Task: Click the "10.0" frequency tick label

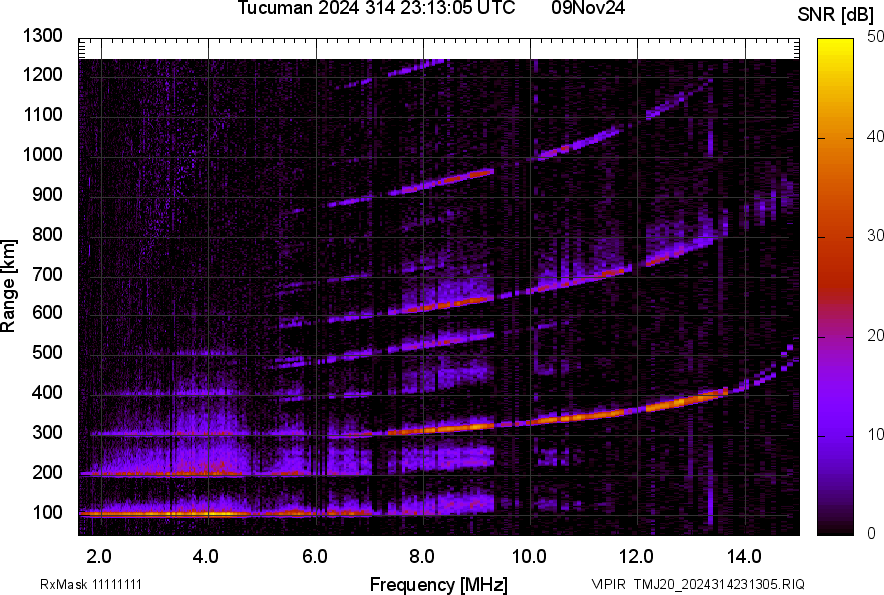Action: [x=529, y=557]
